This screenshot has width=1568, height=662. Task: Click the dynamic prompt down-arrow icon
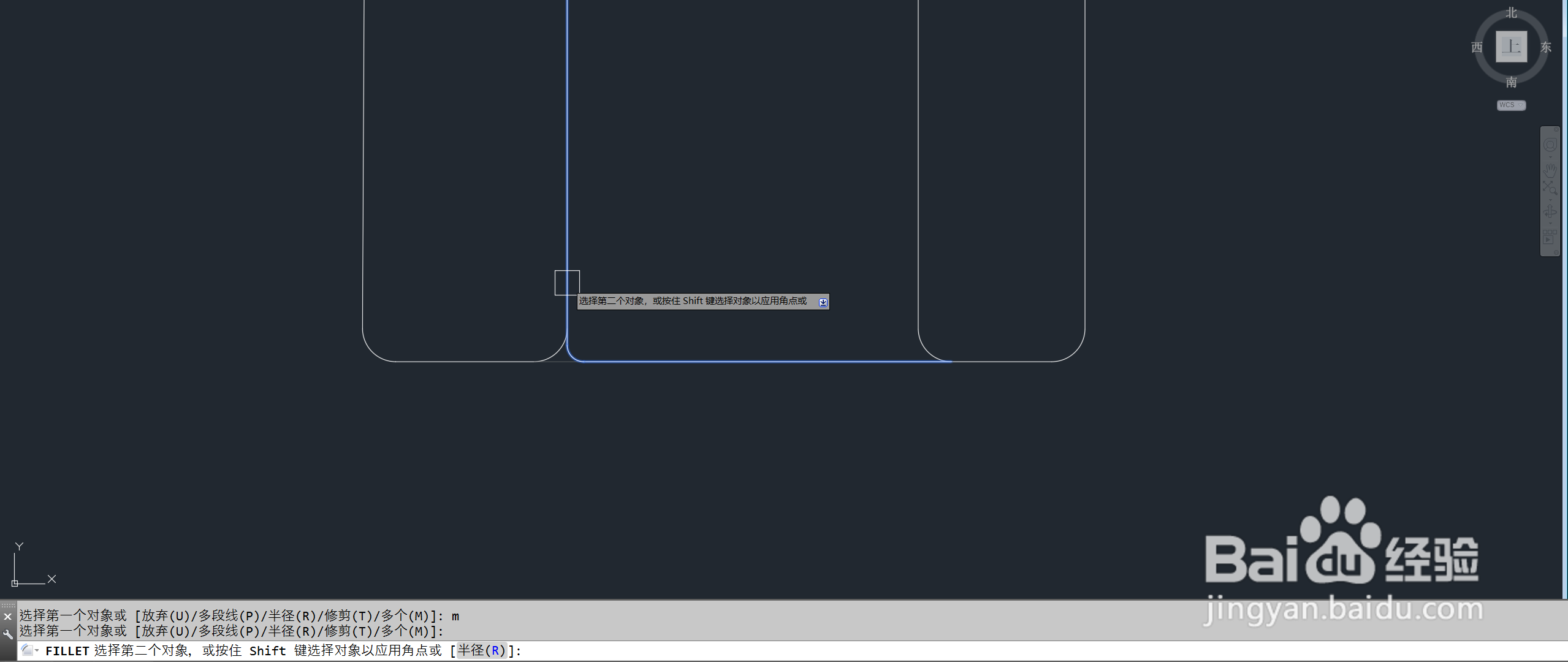click(823, 302)
